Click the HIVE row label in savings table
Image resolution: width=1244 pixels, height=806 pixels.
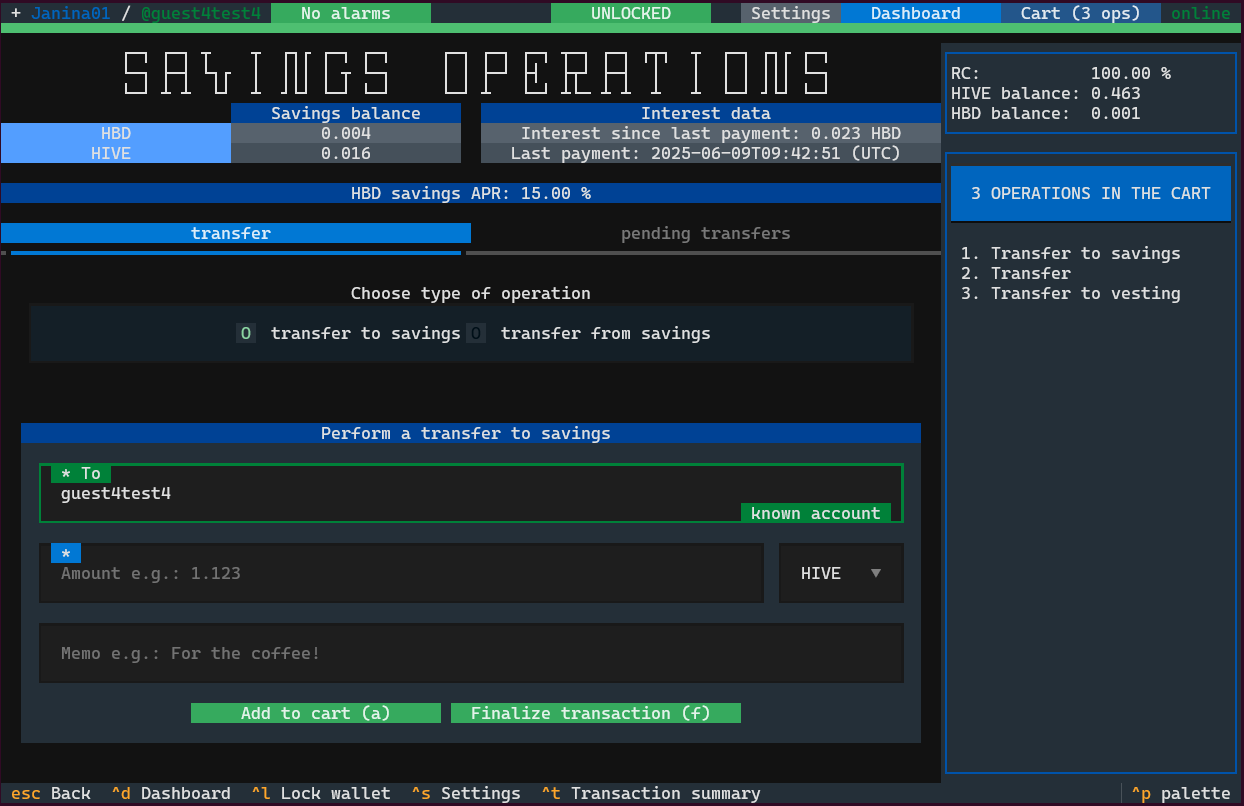(116, 153)
